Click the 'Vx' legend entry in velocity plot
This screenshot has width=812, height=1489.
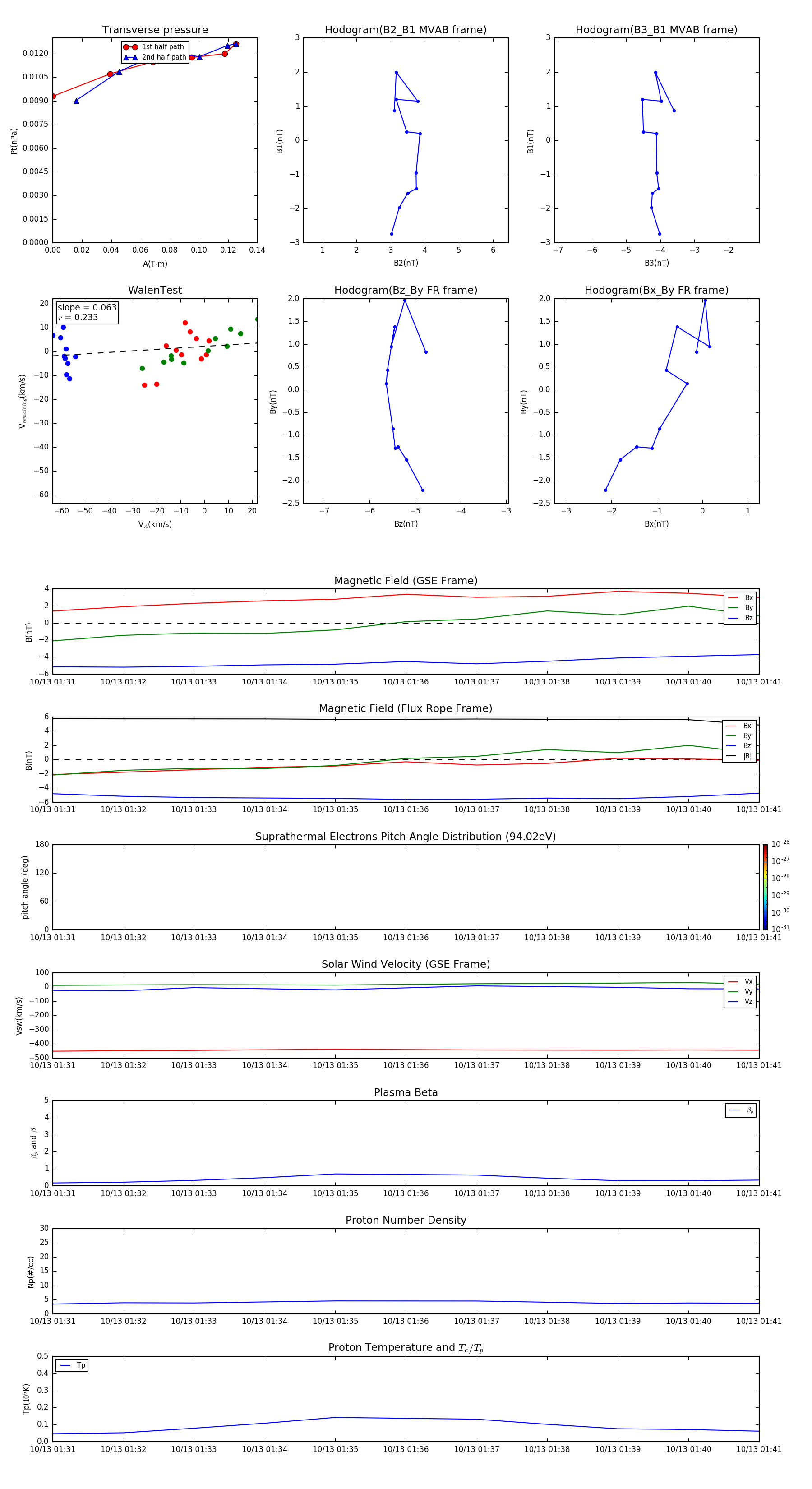(x=740, y=981)
